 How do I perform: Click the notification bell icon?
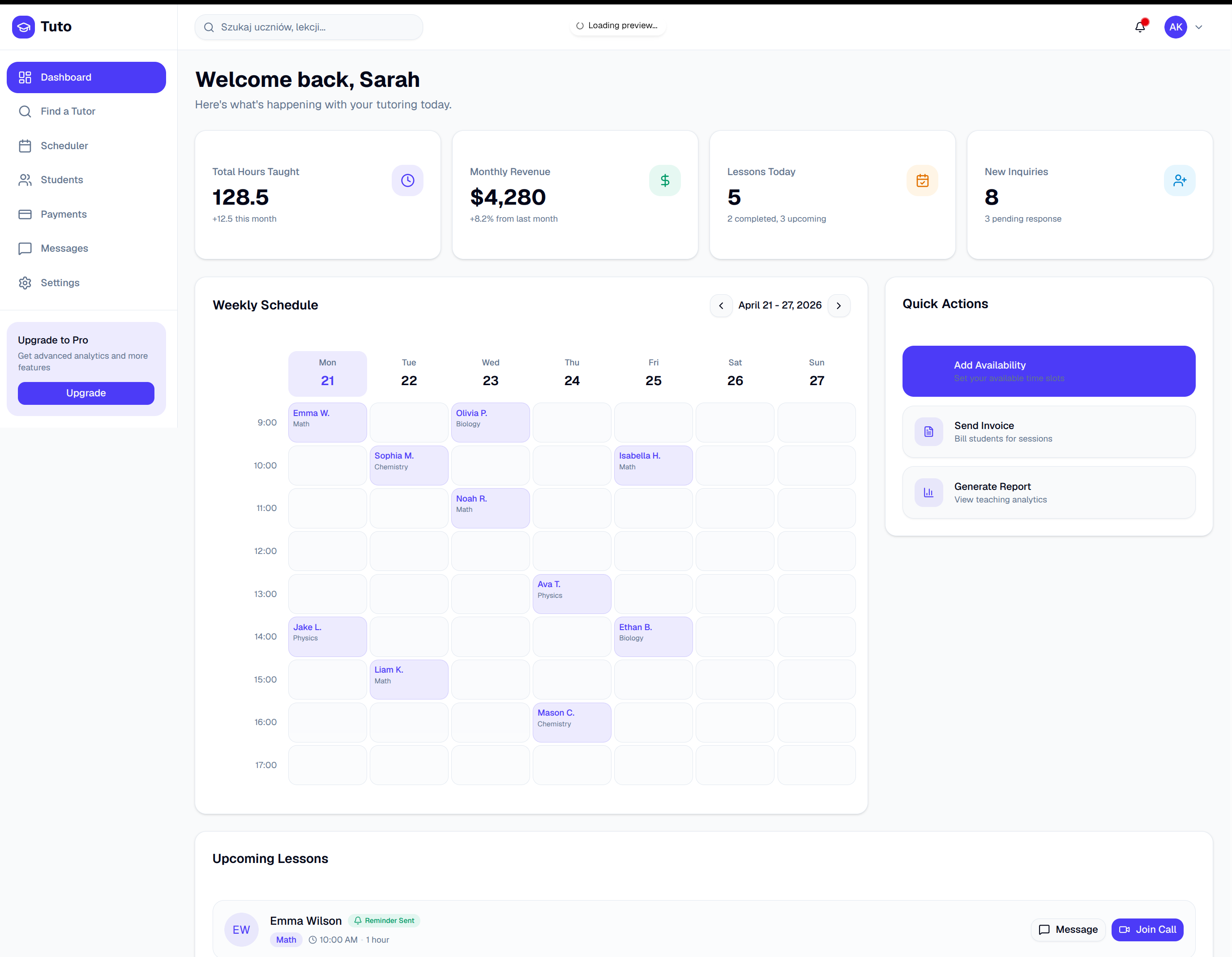point(1140,26)
